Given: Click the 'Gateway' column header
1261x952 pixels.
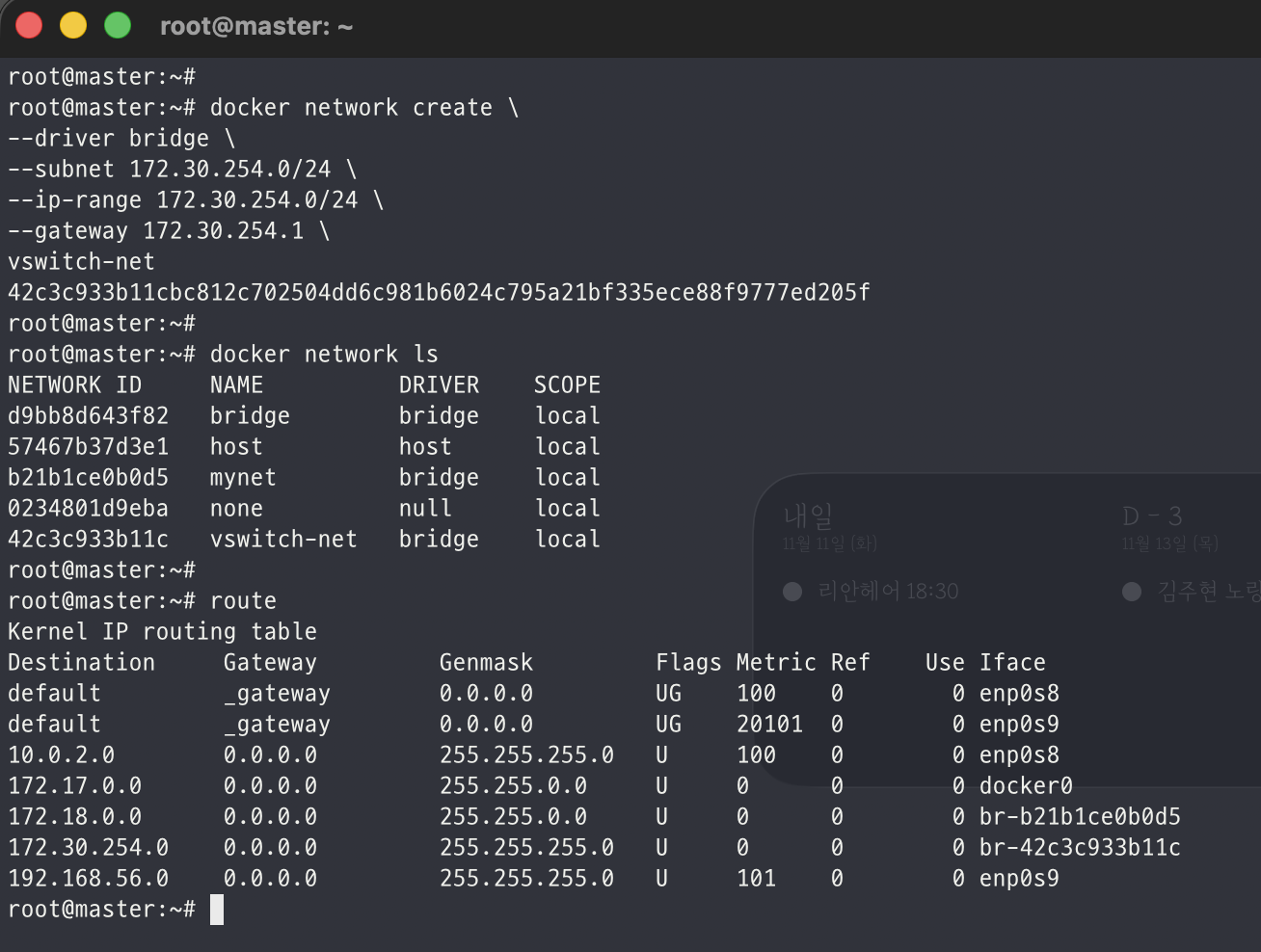Looking at the screenshot, I should (x=270, y=663).
